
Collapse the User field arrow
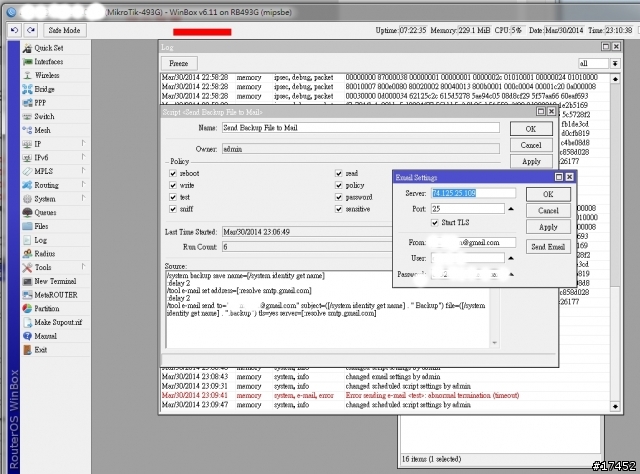511,258
